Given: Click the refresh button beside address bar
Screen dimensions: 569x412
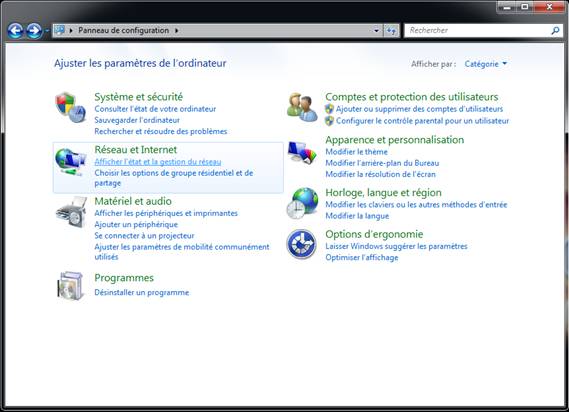Looking at the screenshot, I should coord(391,30).
